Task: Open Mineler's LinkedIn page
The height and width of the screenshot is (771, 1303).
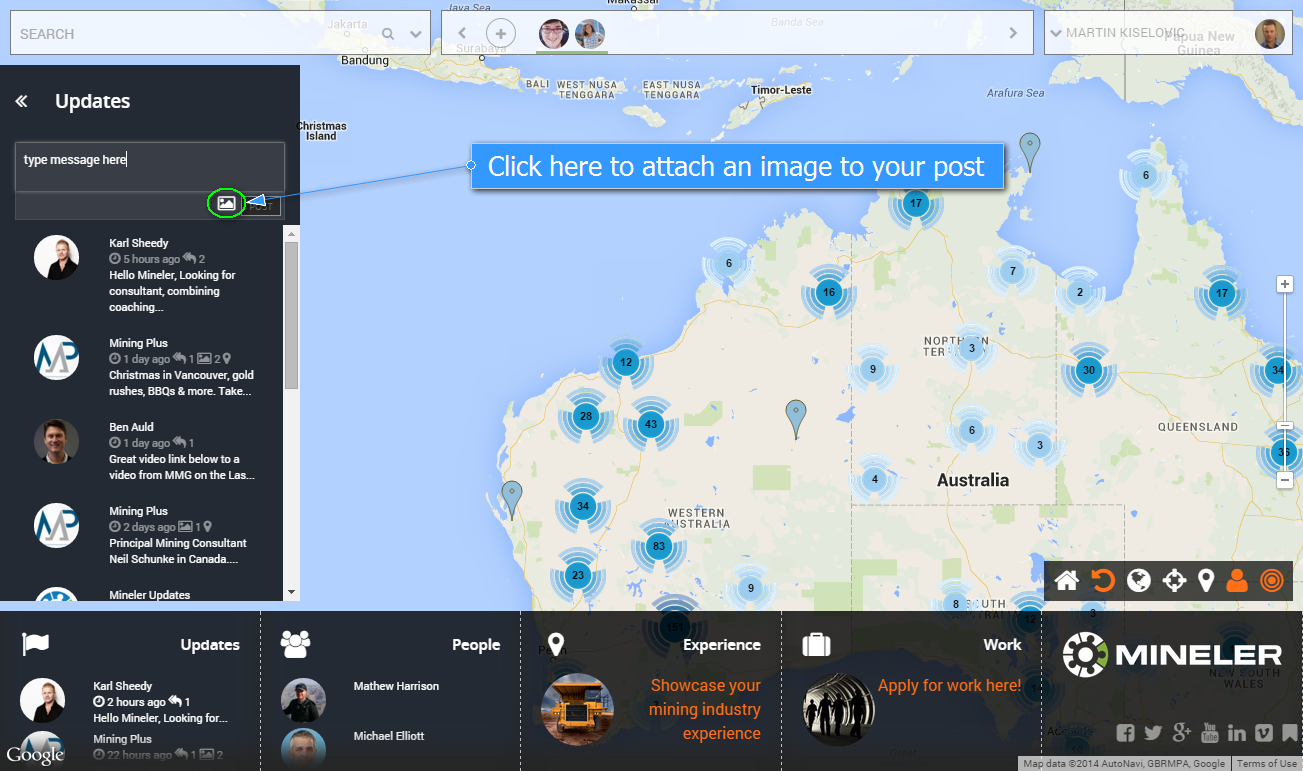Action: tap(1237, 733)
